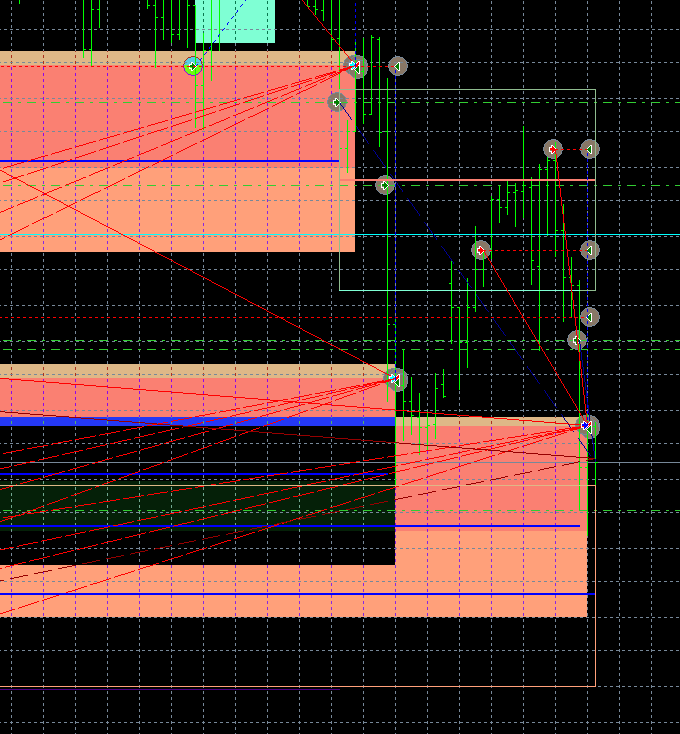Click the thin salmon line inside outlined box
The width and height of the screenshot is (680, 734).
point(467,180)
